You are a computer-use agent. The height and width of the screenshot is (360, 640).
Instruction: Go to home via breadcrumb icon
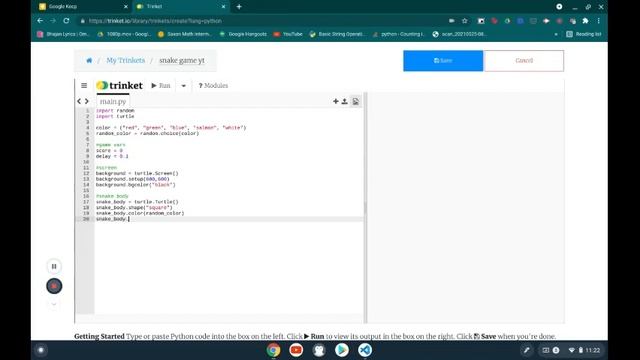point(89,60)
